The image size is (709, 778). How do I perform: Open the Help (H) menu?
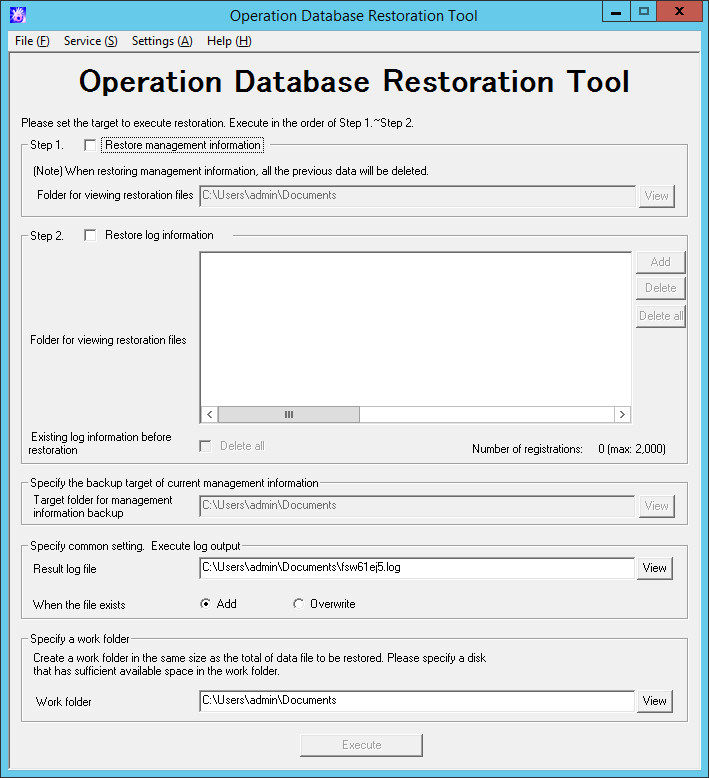[229, 41]
